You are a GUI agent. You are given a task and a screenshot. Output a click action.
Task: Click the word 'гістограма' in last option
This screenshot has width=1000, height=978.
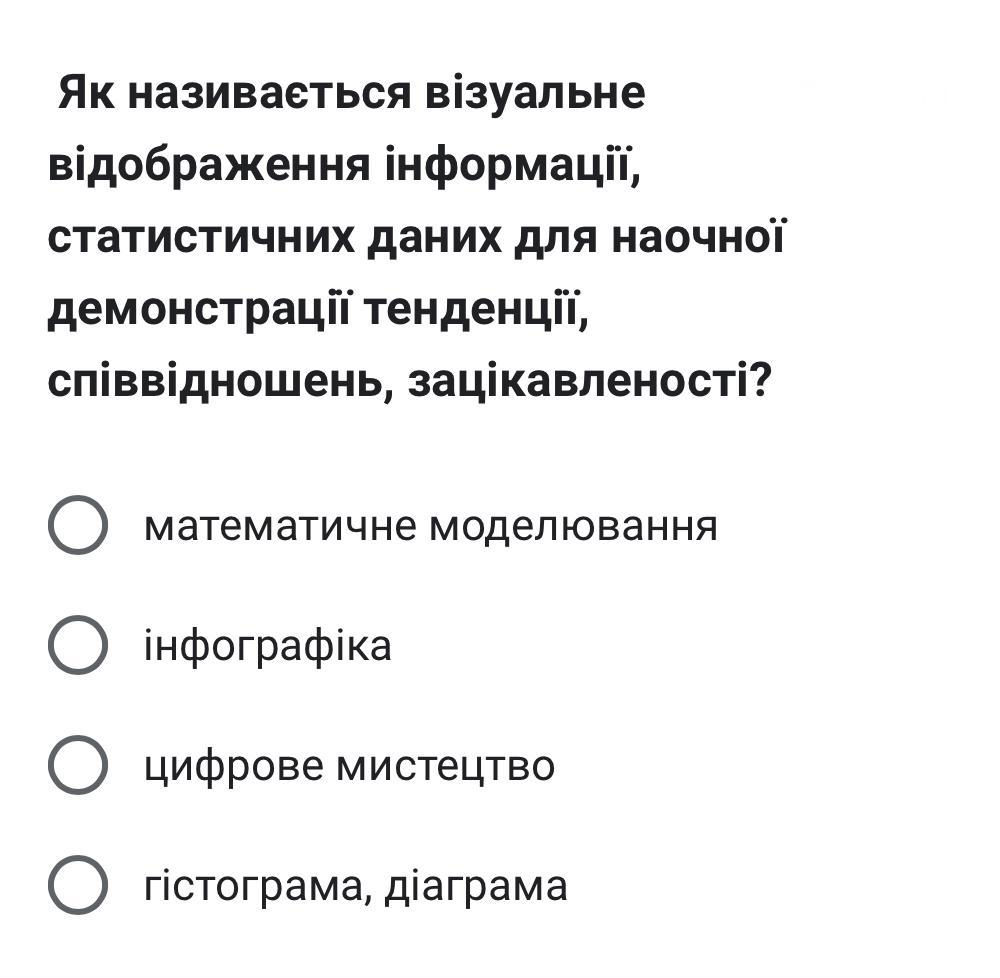pyautogui.click(x=258, y=887)
